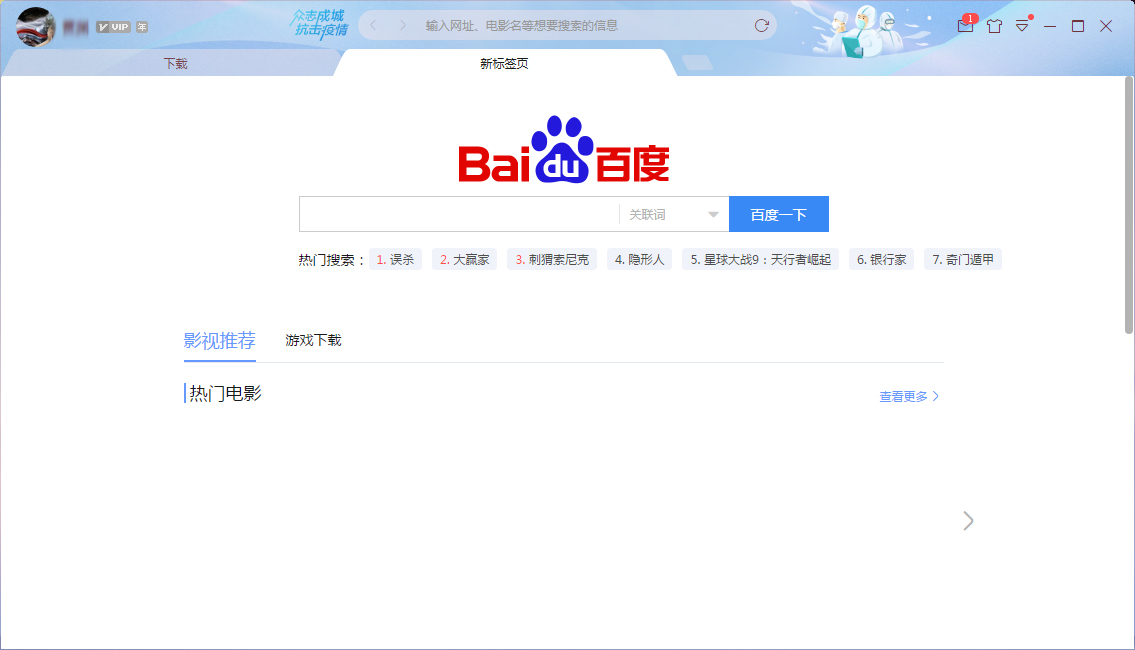Open the skin theme shirt icon
The height and width of the screenshot is (650, 1135).
[x=994, y=26]
